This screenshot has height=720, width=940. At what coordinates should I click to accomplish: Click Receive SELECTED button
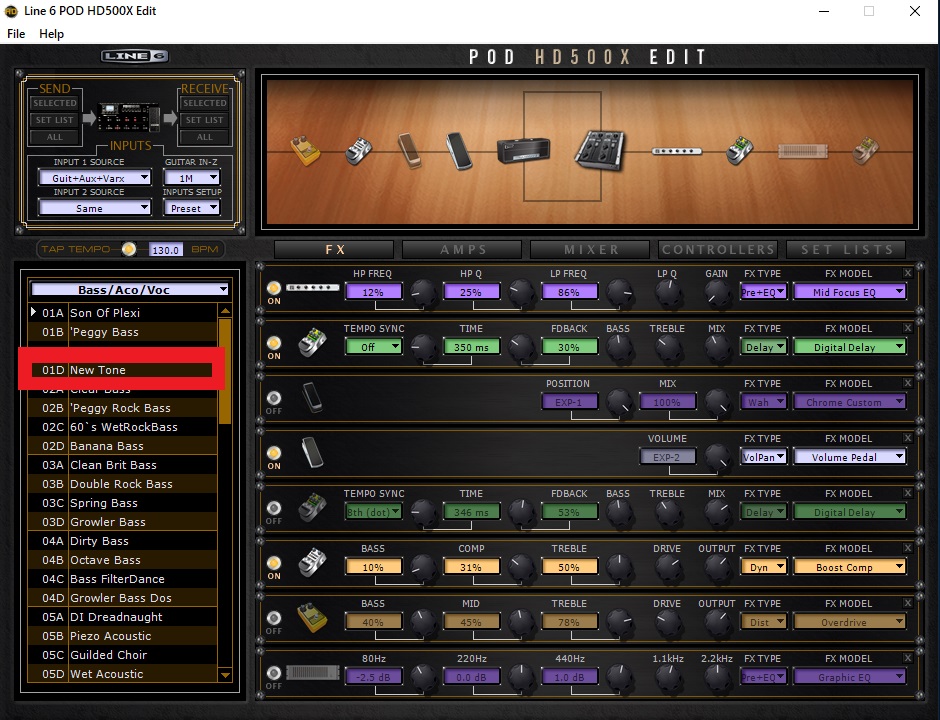tap(204, 103)
